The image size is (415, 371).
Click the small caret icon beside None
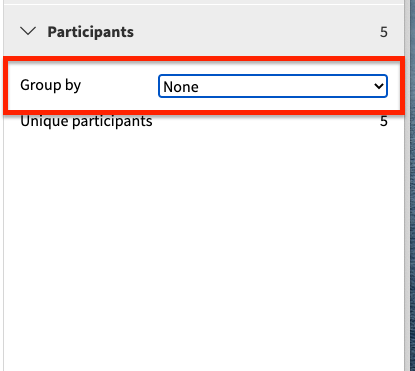379,86
